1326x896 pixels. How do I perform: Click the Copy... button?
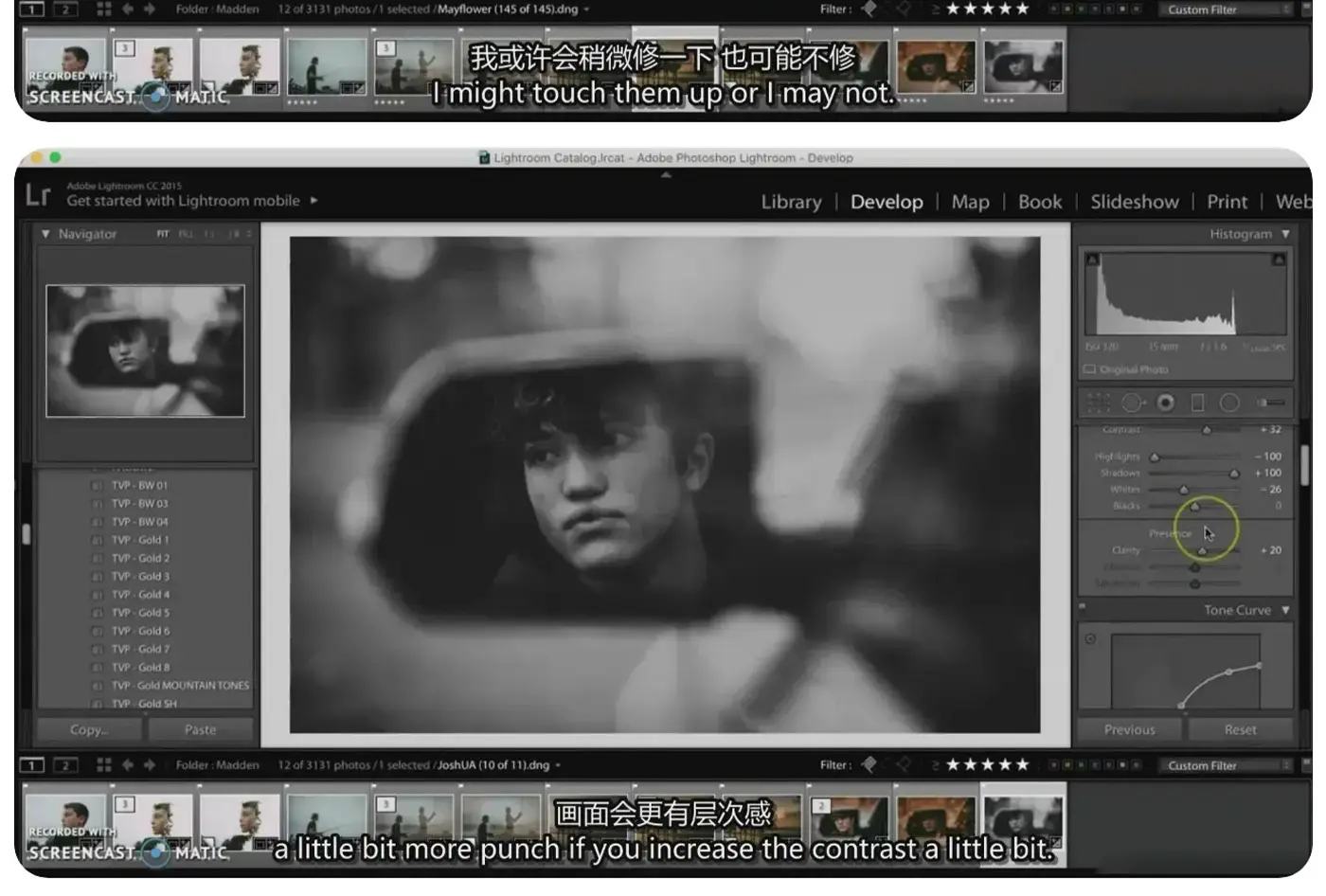pos(89,729)
